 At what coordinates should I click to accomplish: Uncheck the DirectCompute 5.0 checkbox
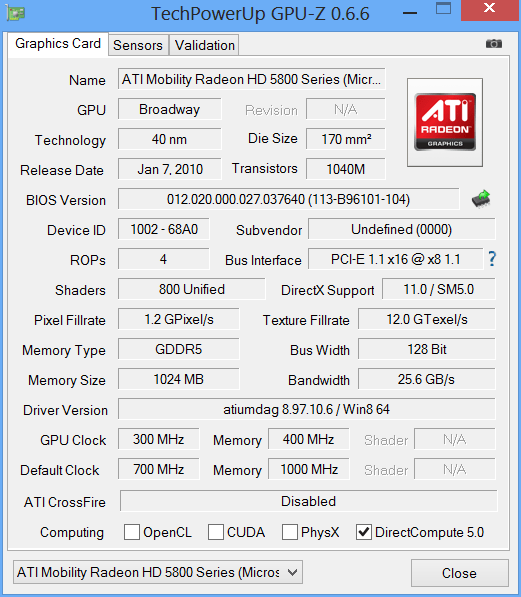364,532
